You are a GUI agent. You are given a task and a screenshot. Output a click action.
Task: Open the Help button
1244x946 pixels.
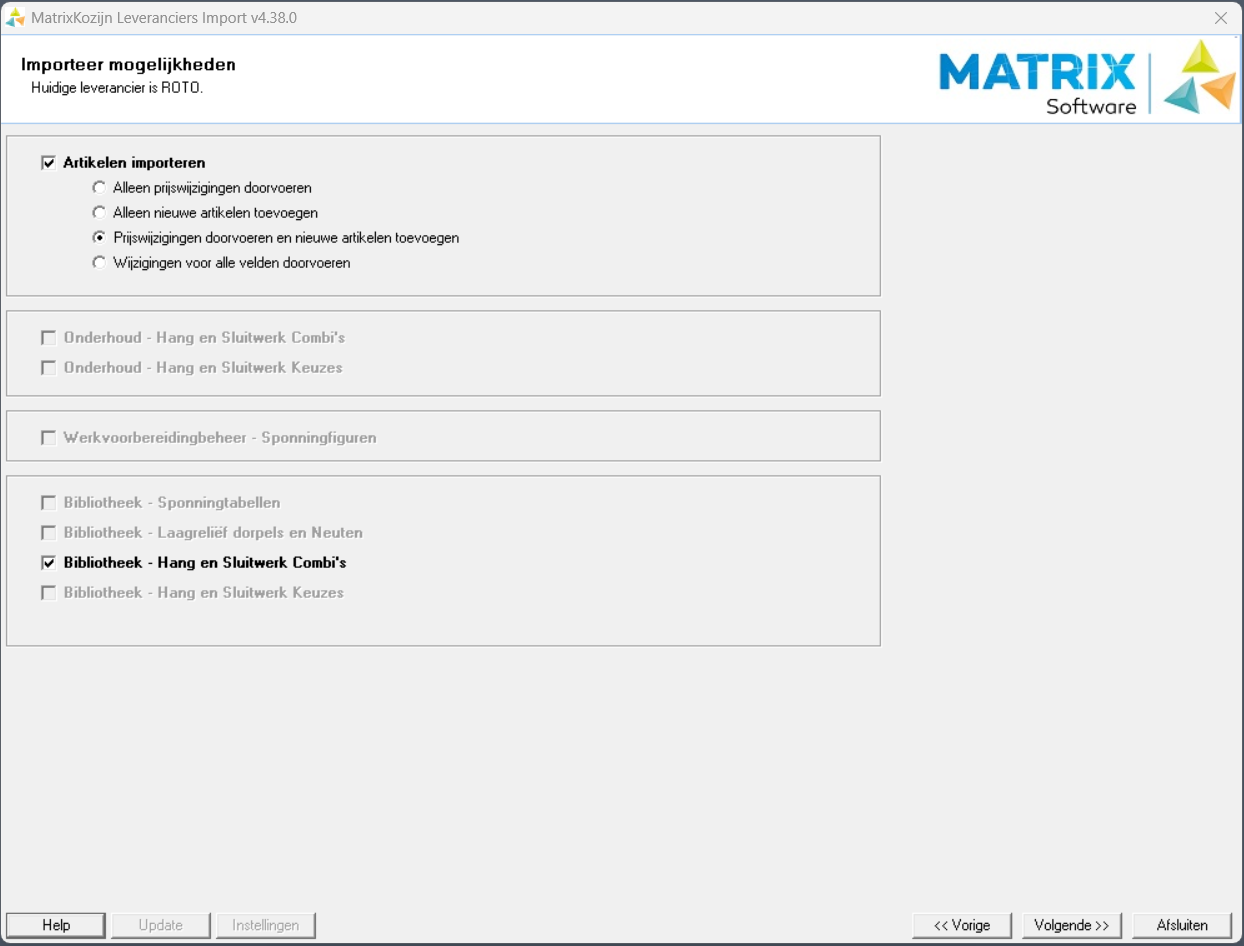[56, 926]
